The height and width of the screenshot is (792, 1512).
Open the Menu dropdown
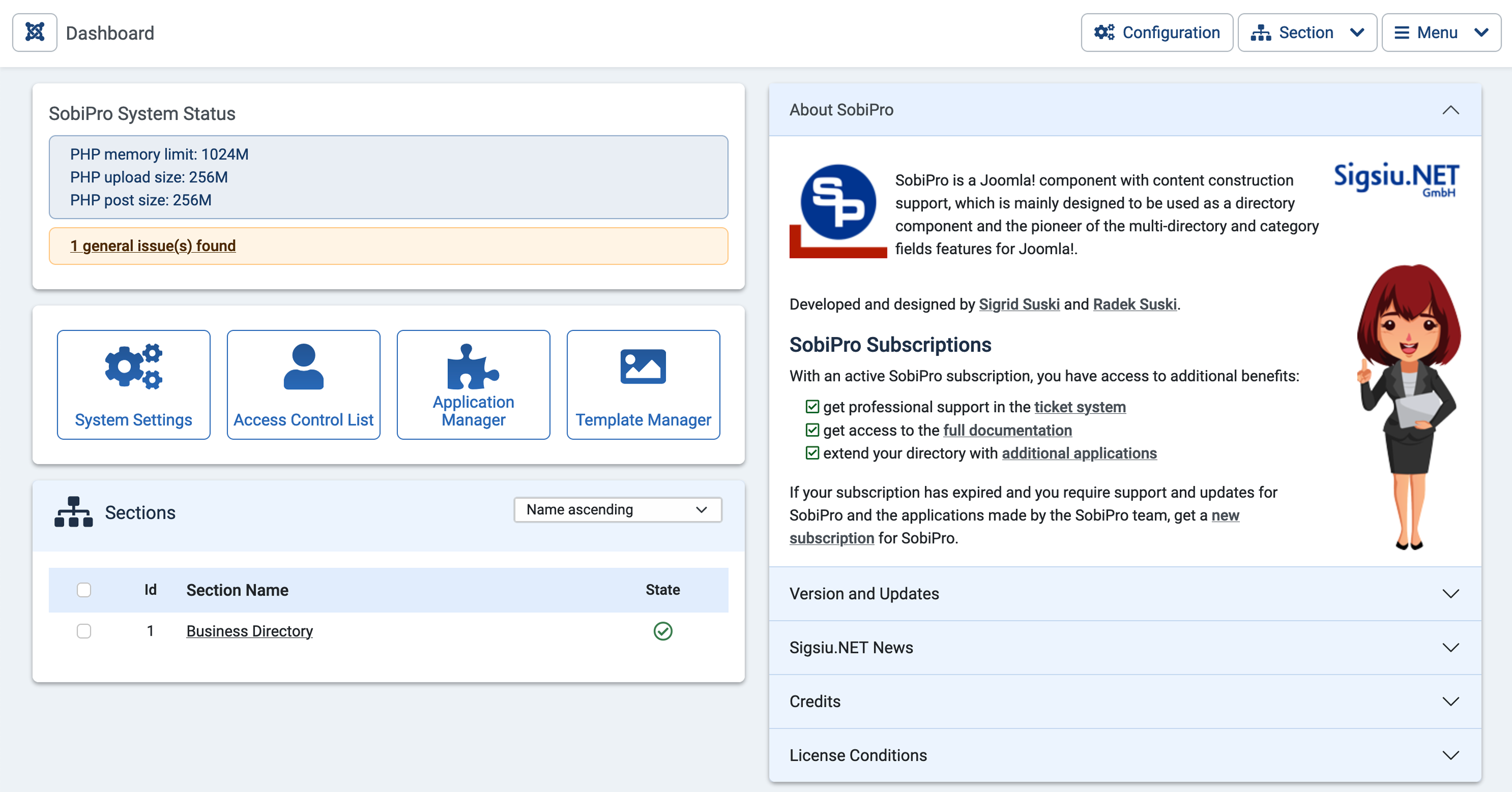(x=1441, y=32)
